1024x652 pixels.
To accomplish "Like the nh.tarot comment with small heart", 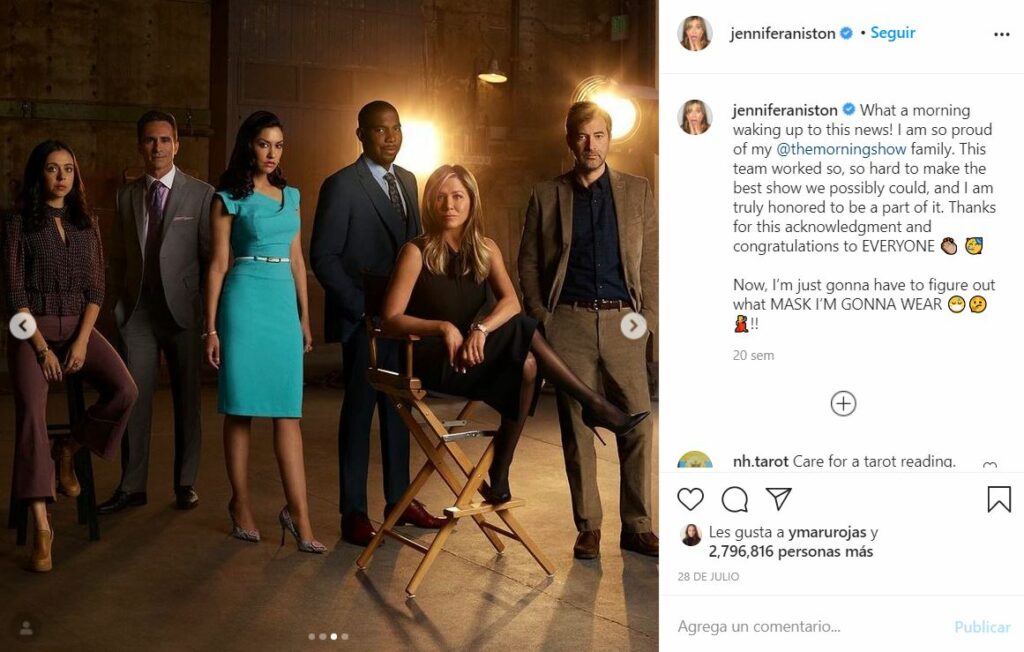I will point(989,465).
